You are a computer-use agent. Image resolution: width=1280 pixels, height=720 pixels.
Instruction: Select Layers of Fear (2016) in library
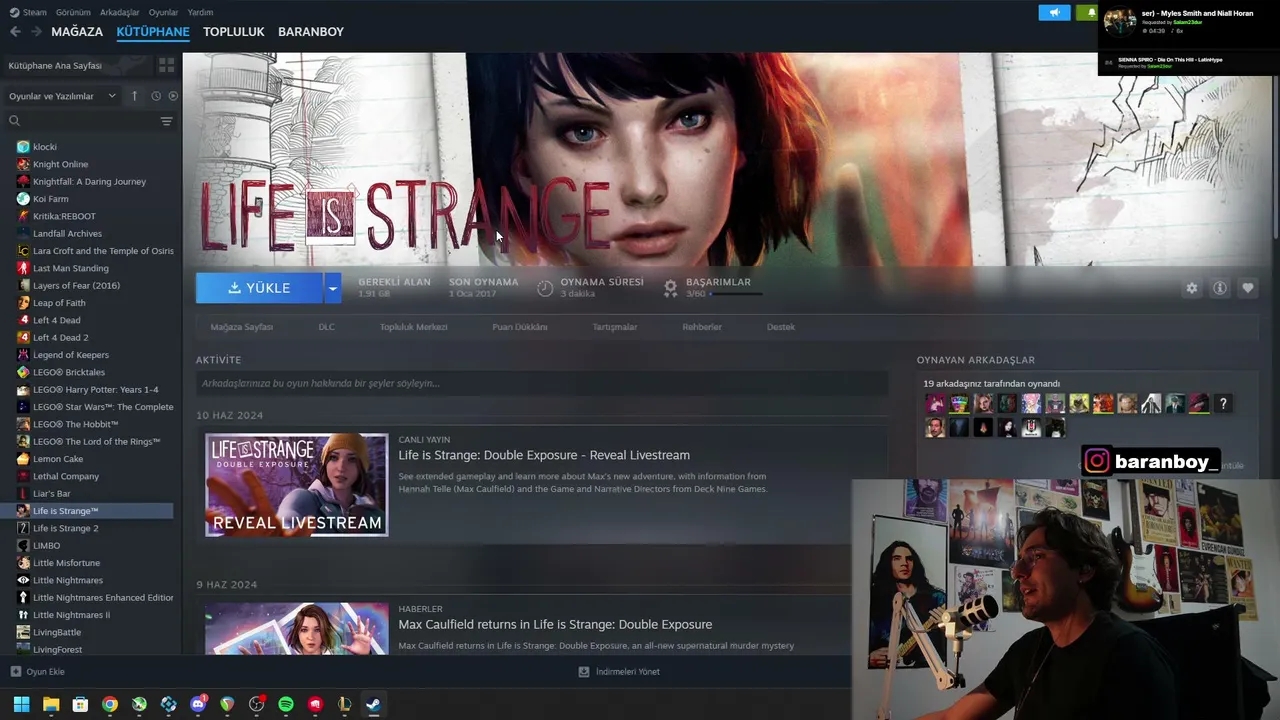coord(87,286)
